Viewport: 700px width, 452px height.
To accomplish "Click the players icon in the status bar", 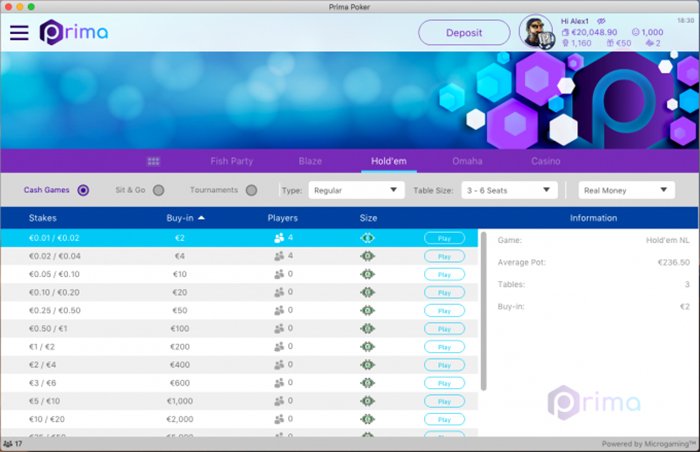I will (9, 443).
